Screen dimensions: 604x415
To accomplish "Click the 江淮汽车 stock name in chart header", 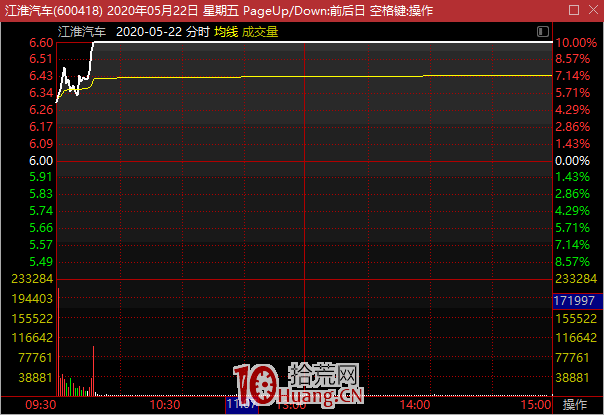I will (82, 32).
